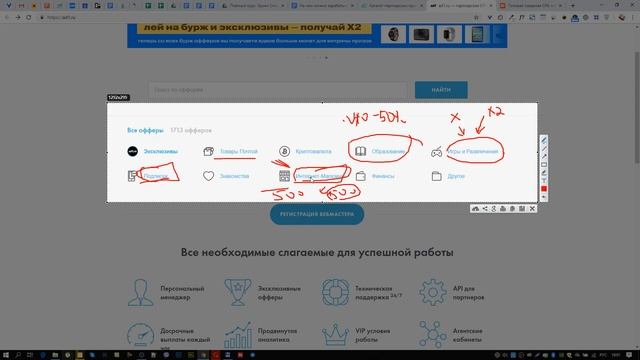Click the Товары Почтой box icon
640x360 pixels.
pos(209,151)
